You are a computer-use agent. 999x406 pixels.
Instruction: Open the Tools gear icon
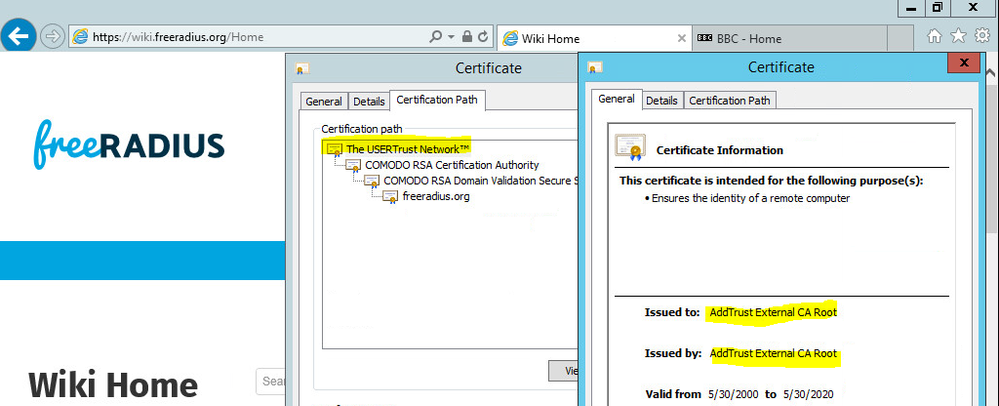point(981,36)
